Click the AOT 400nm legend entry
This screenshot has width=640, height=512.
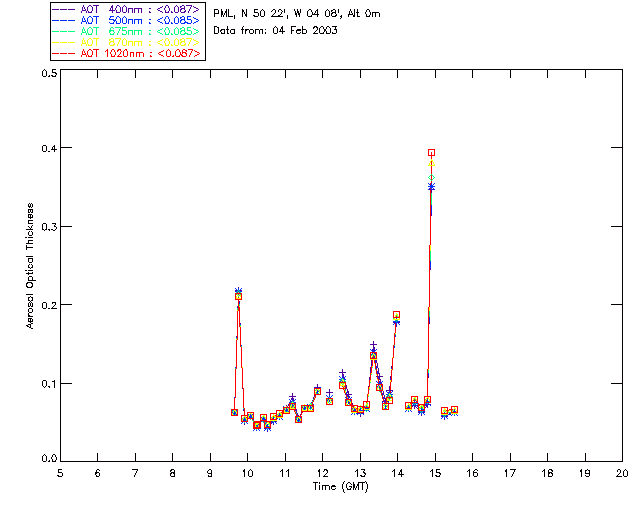click(x=128, y=9)
